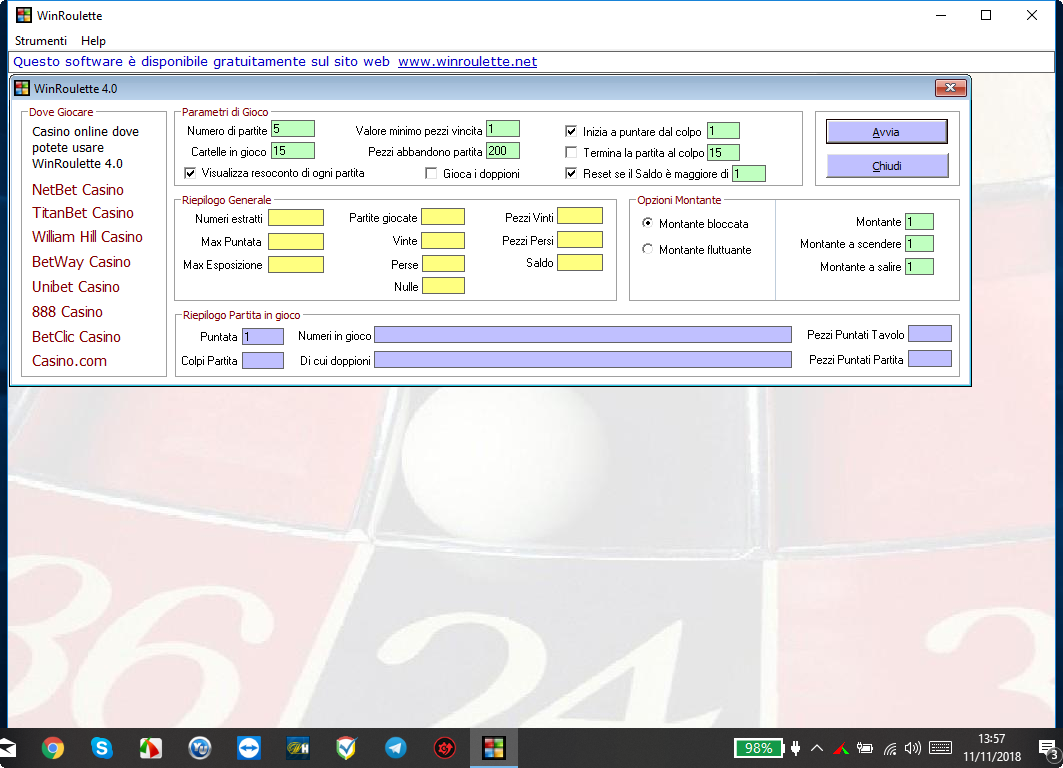Open the 888 Casino link

67,312
